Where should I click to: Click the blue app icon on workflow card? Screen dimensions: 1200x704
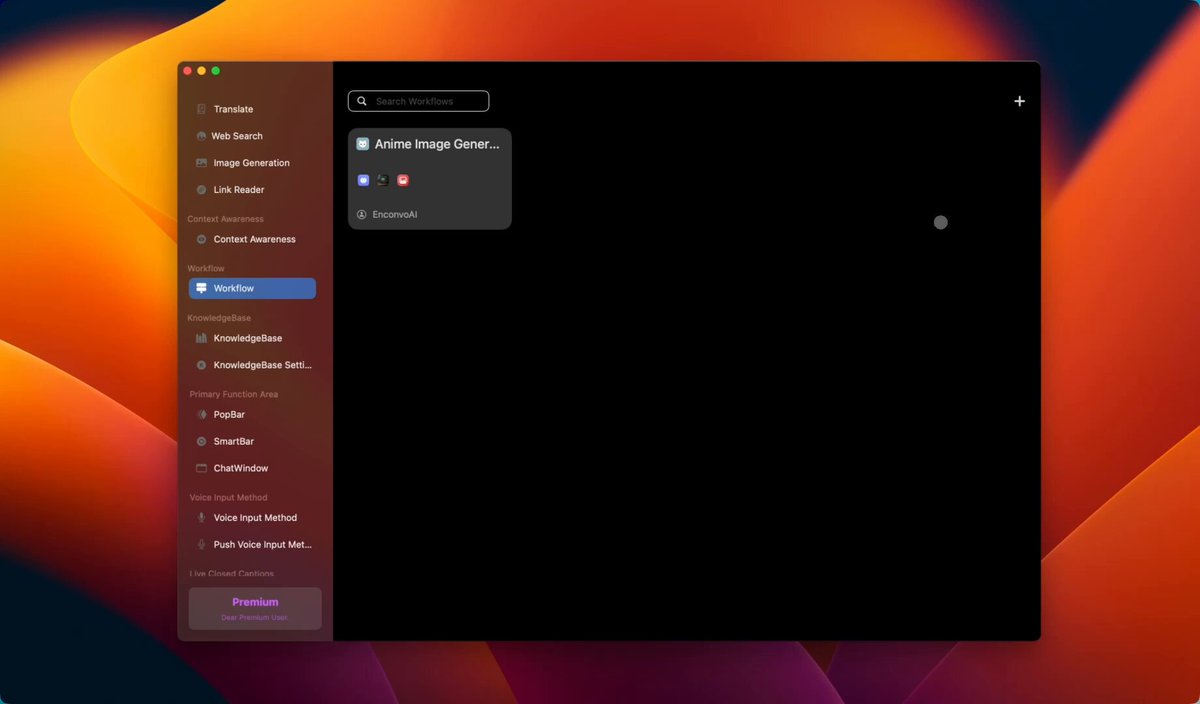coord(364,180)
